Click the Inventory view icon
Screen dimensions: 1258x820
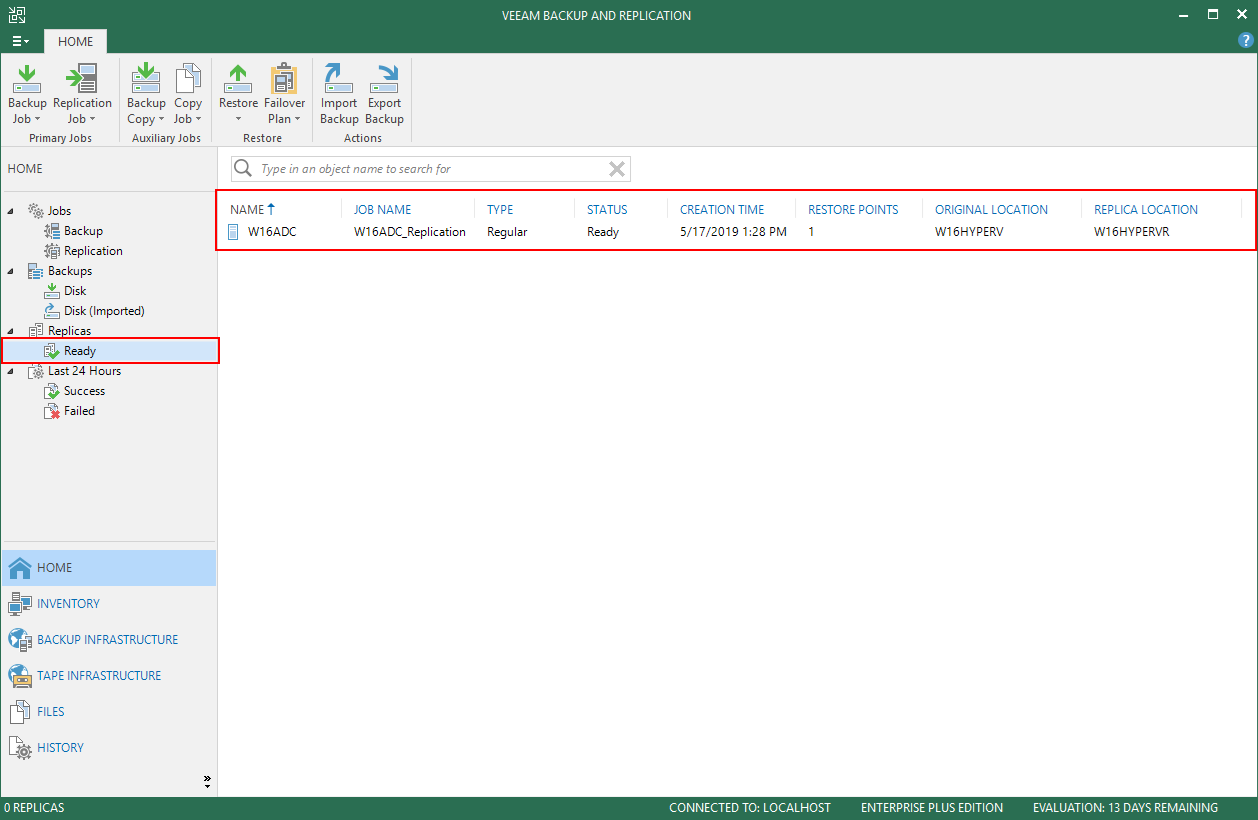pos(19,604)
